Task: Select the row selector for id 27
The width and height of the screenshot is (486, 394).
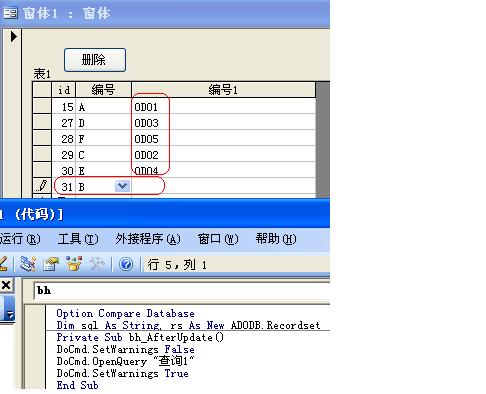Action: click(x=42, y=122)
